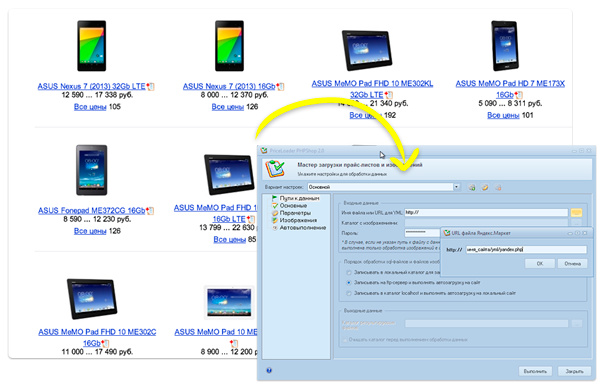This screenshot has height=384, width=600.
Task: Click OK in the Yandex Market URL dialog
Action: [540, 264]
